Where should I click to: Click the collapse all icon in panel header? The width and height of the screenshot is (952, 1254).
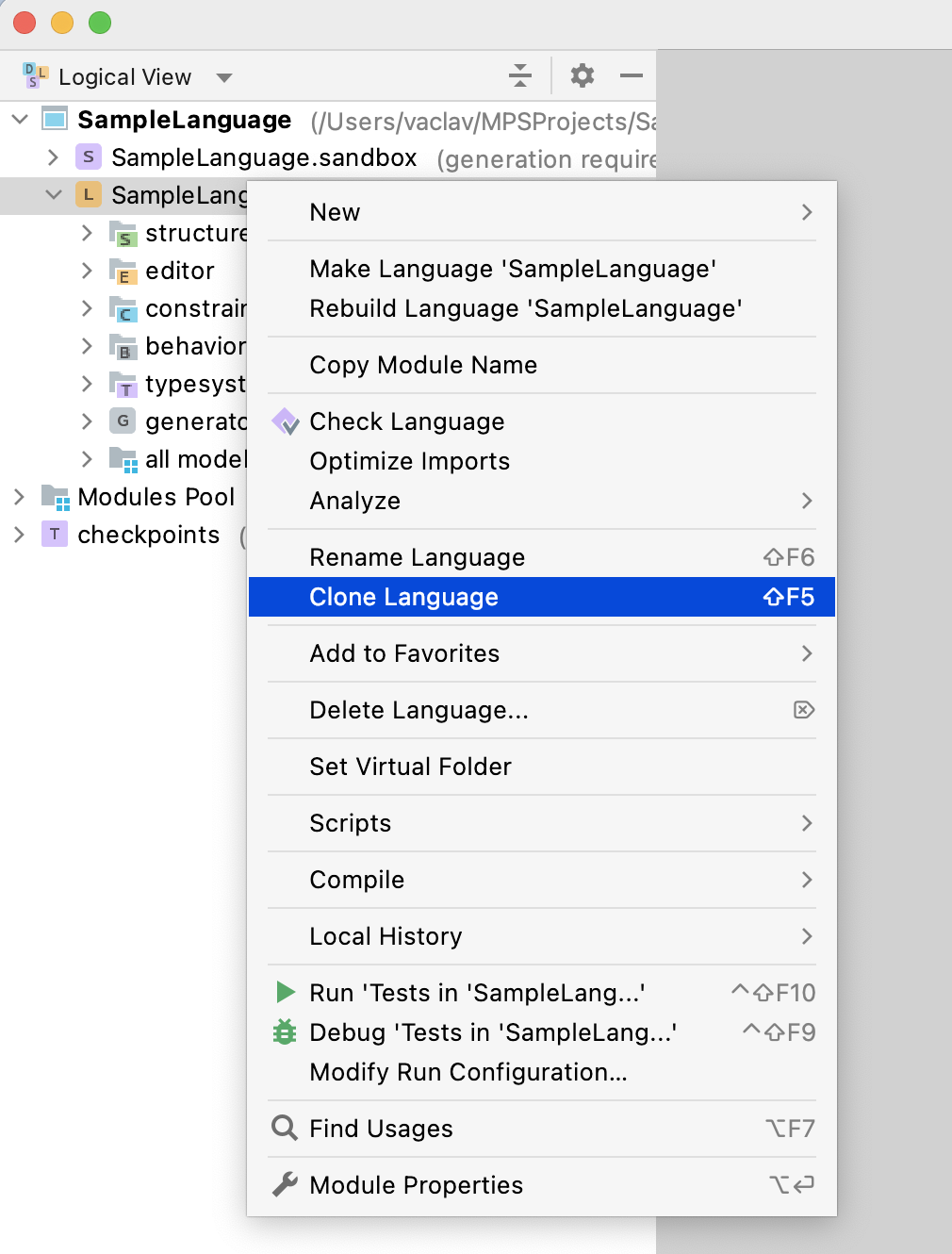[x=520, y=75]
